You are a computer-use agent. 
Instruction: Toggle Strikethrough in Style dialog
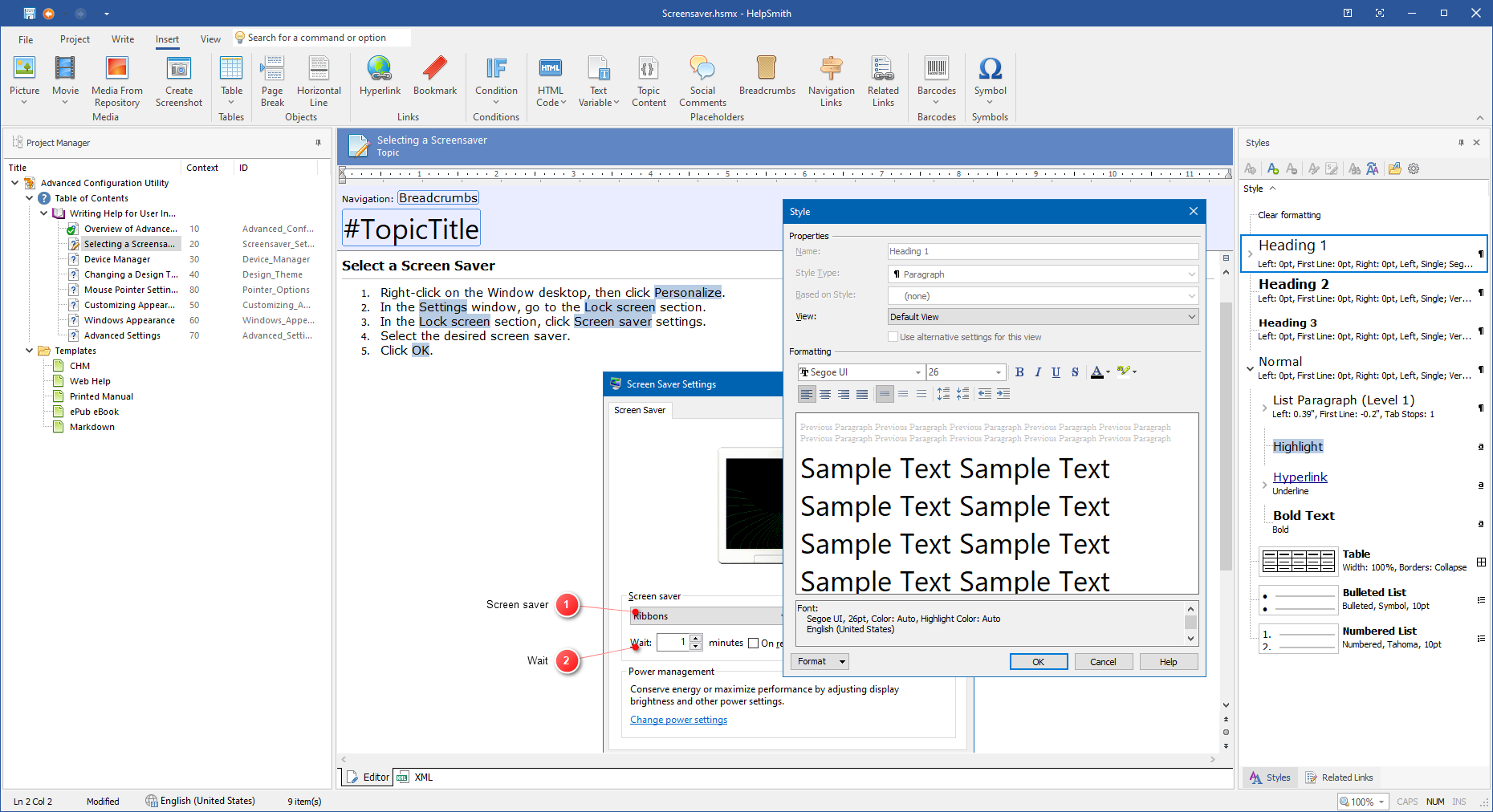pos(1075,372)
